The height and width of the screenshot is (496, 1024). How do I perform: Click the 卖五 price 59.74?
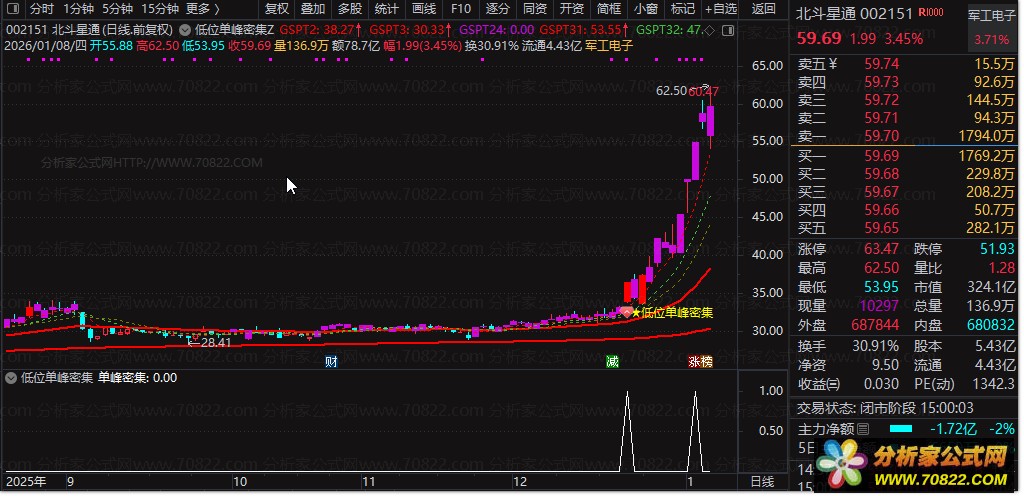click(882, 63)
